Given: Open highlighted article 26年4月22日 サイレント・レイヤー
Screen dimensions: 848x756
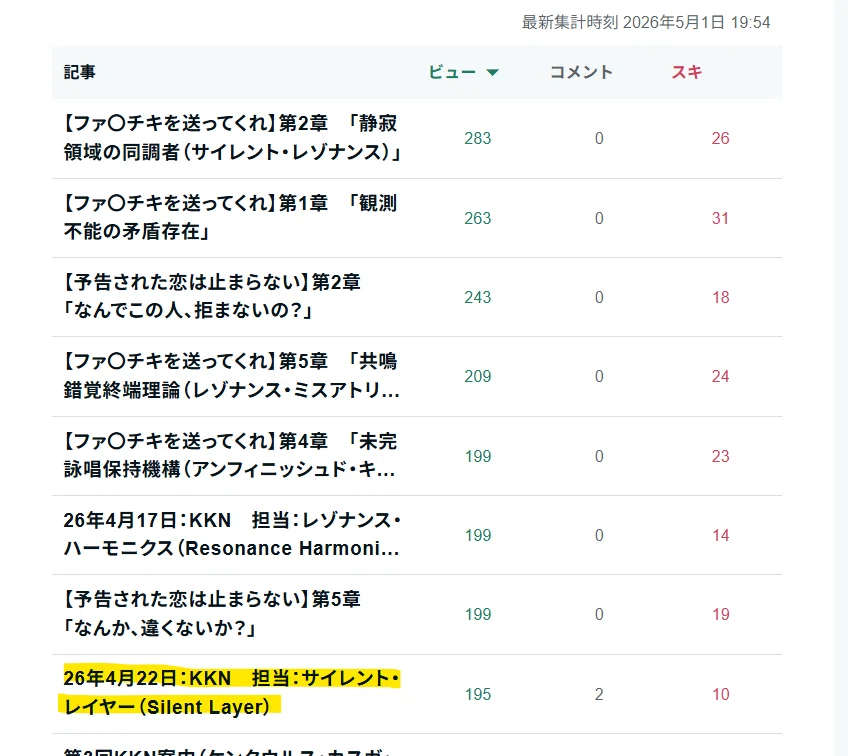Looking at the screenshot, I should coord(231,693).
